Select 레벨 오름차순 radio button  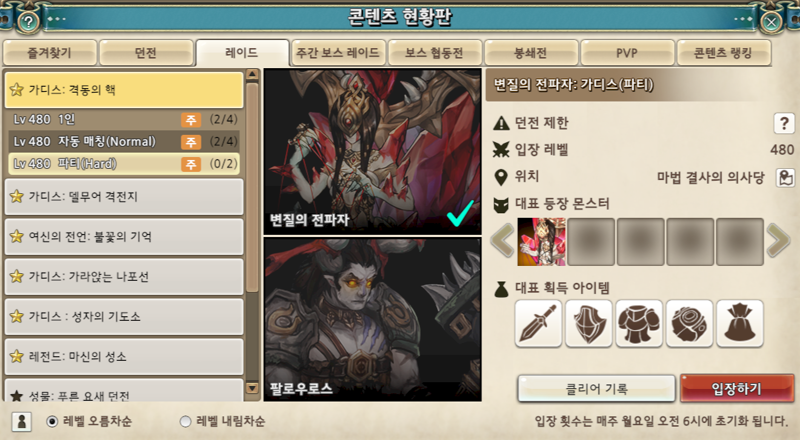click(52, 422)
